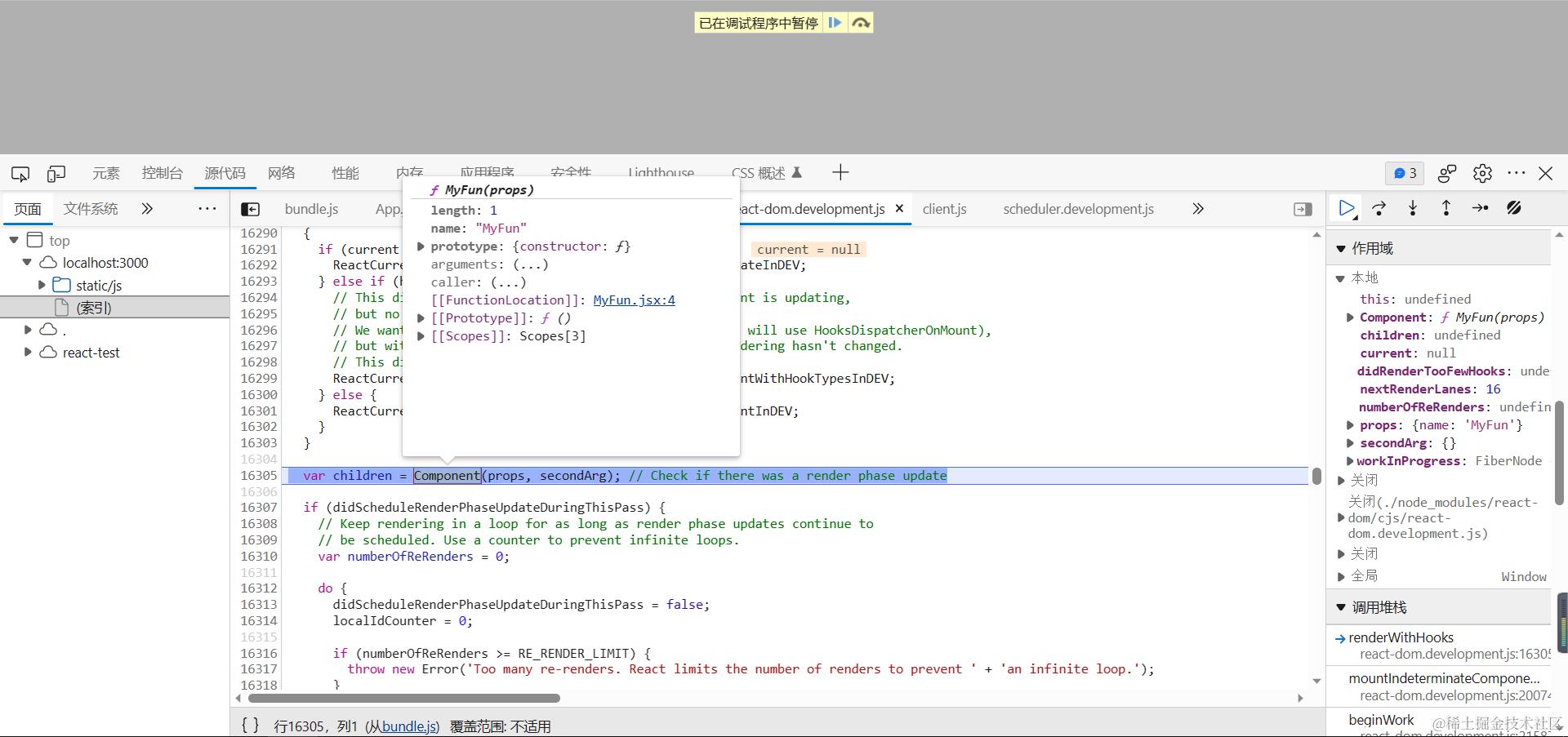Collapse the 调用堆栈 section
This screenshot has width=1568, height=737.
point(1341,607)
